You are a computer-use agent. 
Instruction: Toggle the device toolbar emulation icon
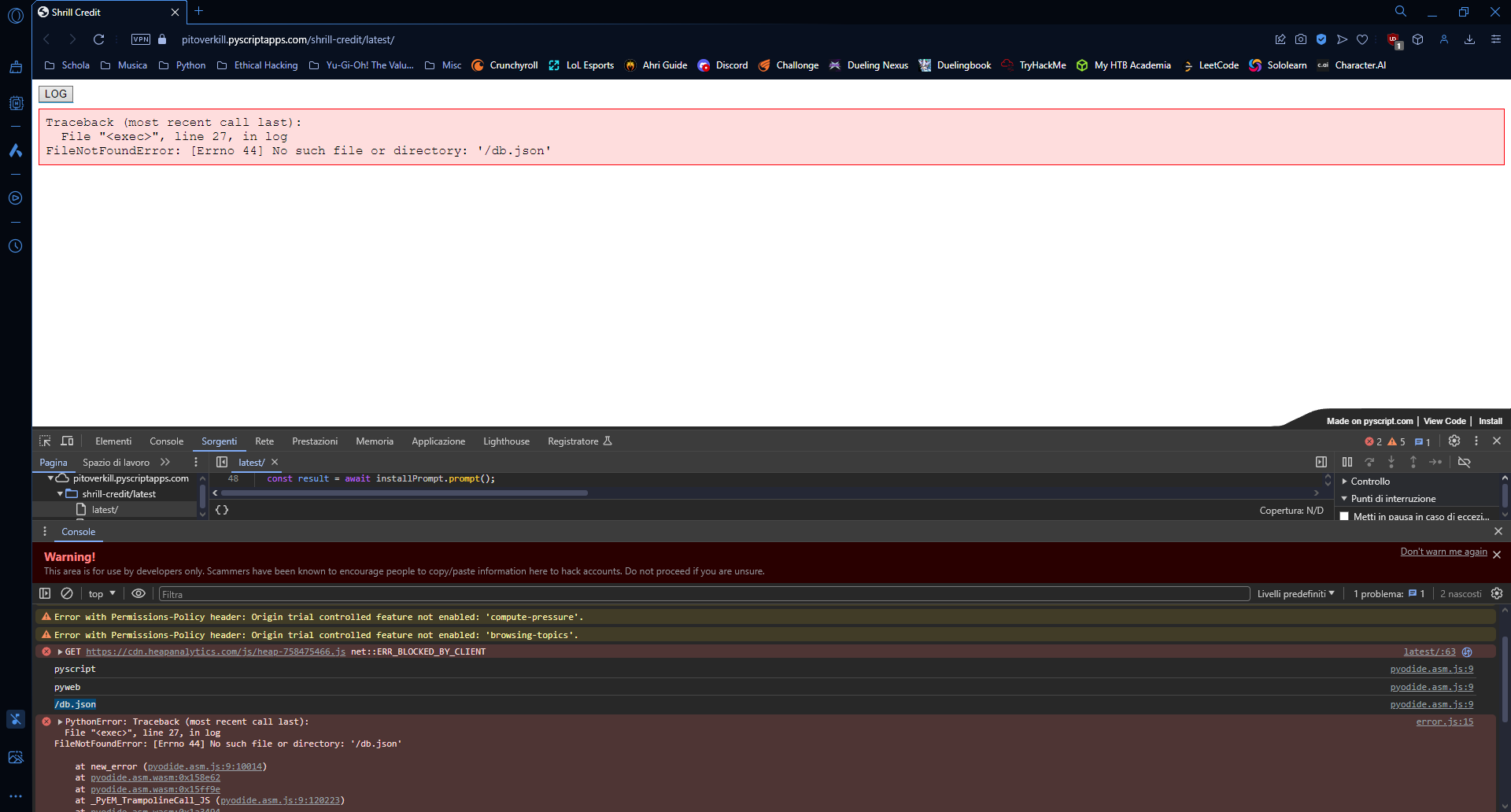67,441
